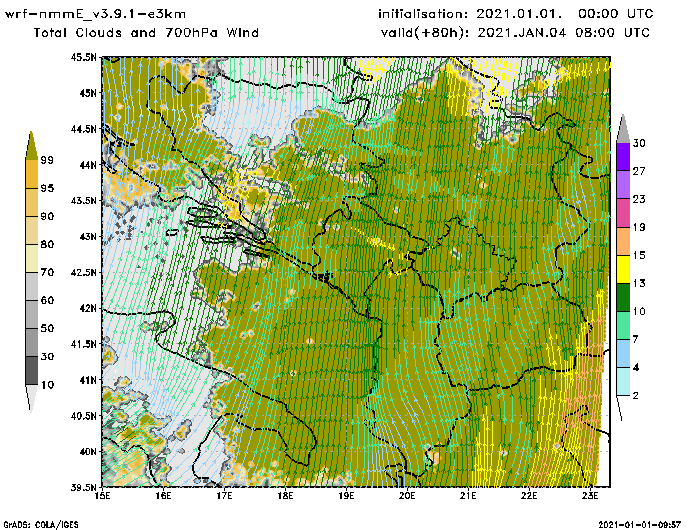Screen dimensions: 700x530
Task: Click the light green 7–10 wind swatch
Action: [x=623, y=326]
